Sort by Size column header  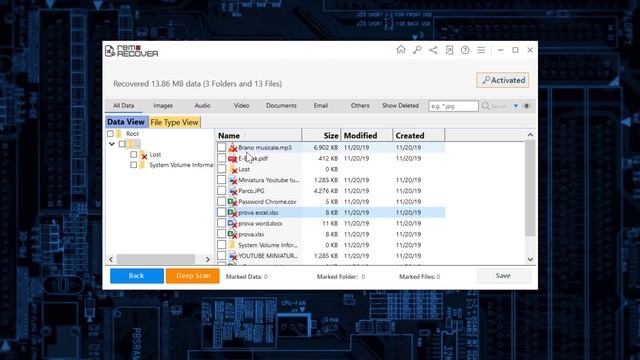tap(322, 136)
